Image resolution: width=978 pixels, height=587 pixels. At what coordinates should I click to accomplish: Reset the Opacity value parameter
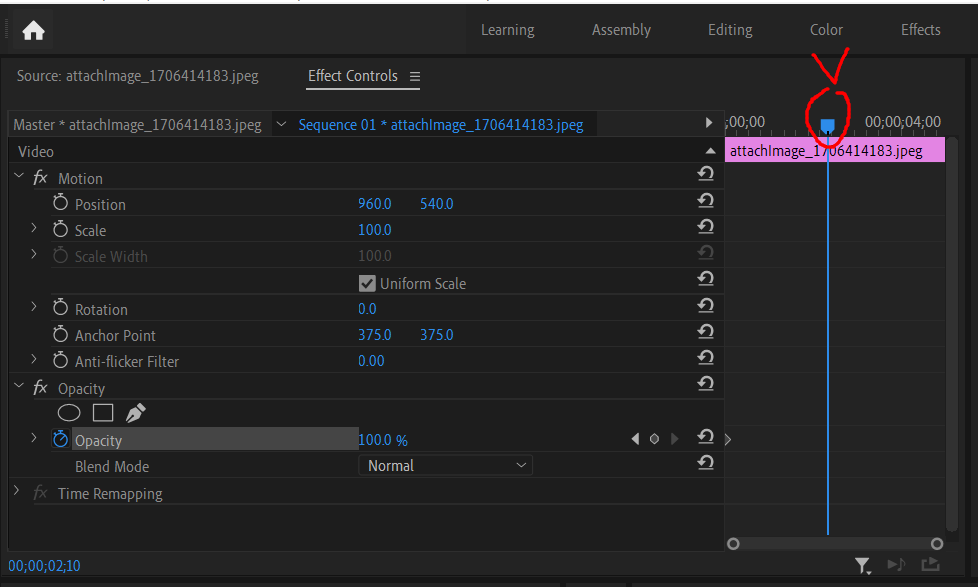point(705,437)
